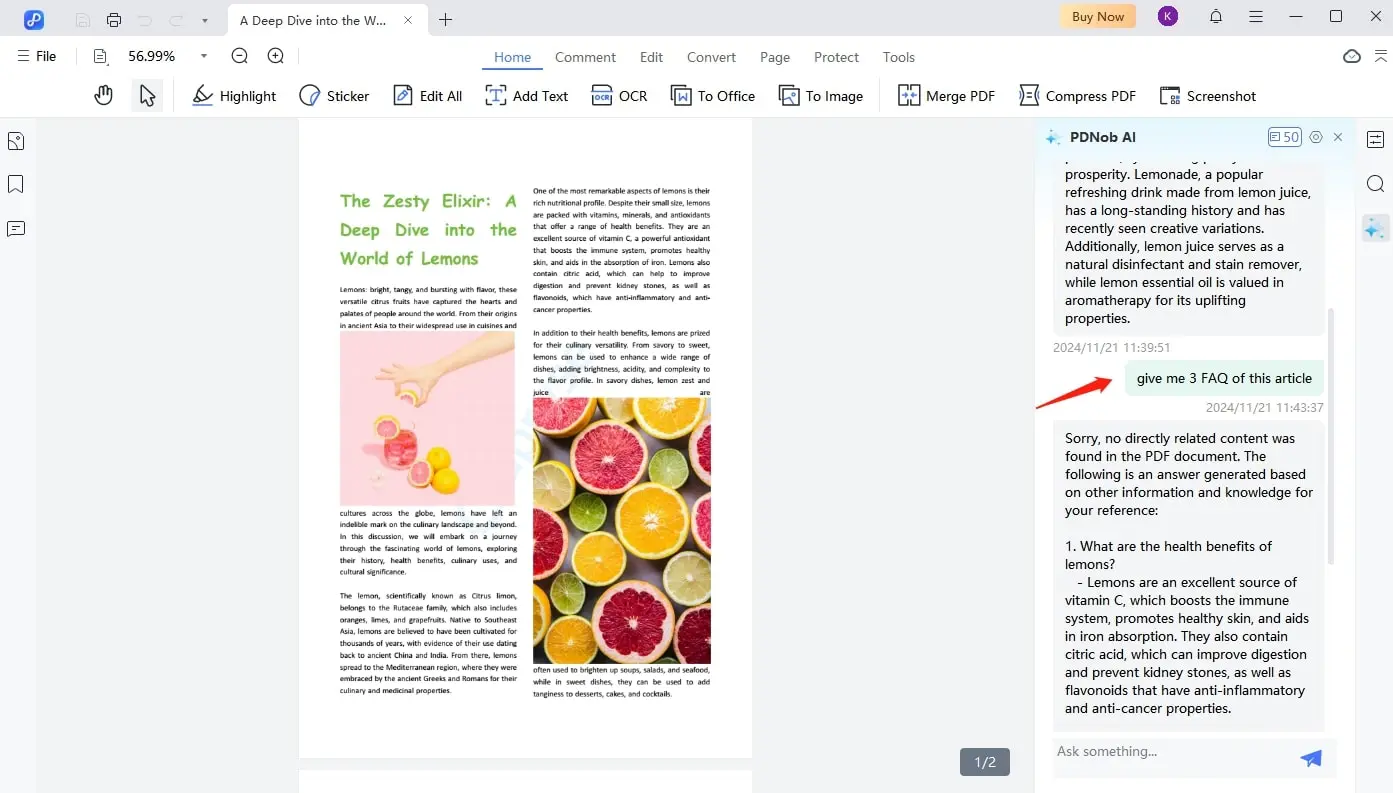Image resolution: width=1393 pixels, height=793 pixels.
Task: Zoom in with the plus magnifier
Action: [x=276, y=56]
